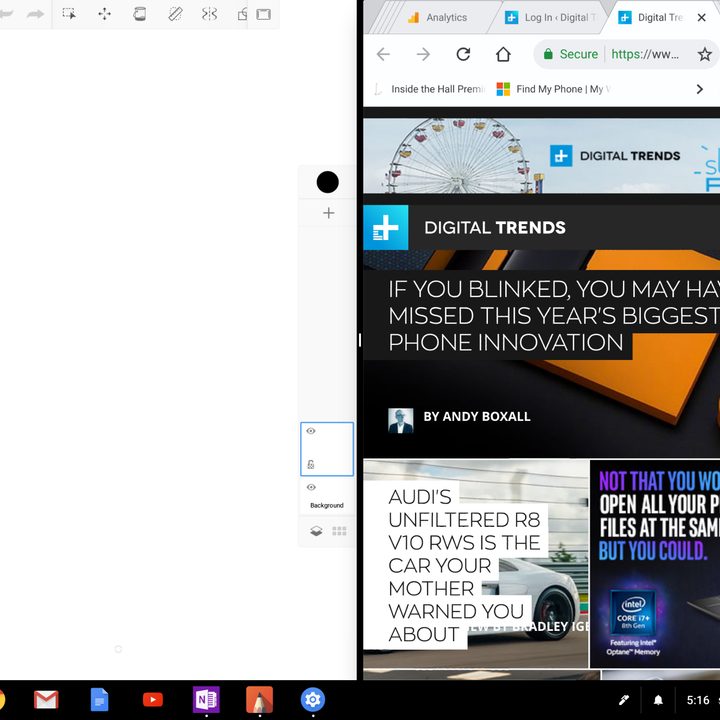Open the status tray at the 5:16 clock
Screen dimensions: 720x720
click(698, 700)
